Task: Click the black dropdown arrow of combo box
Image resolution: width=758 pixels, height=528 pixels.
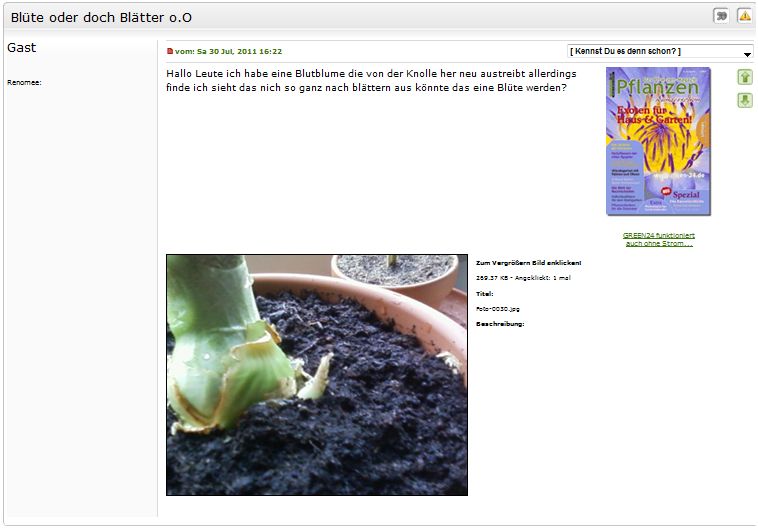Action: click(x=747, y=54)
